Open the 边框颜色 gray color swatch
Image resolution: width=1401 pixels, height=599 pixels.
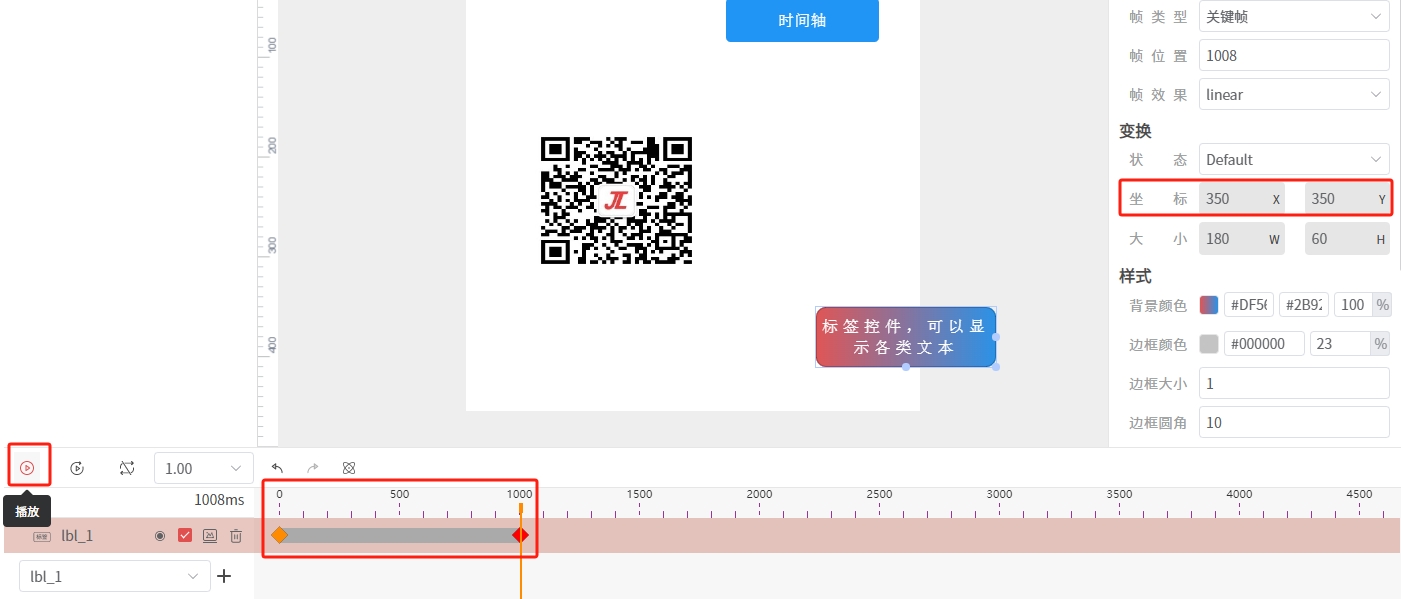tap(1209, 344)
